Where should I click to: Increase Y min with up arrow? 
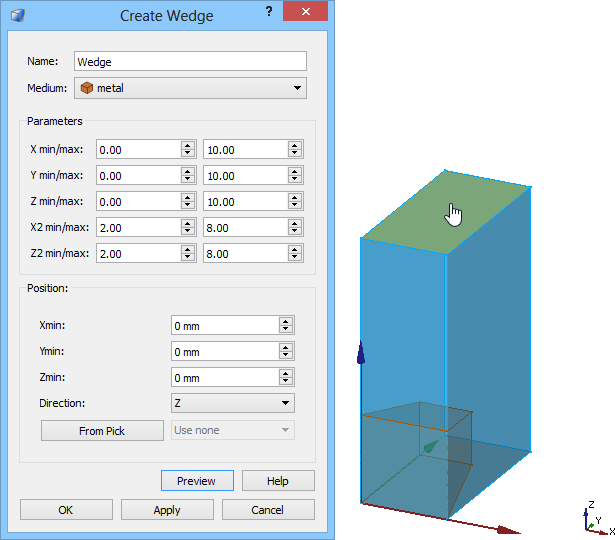[188, 171]
